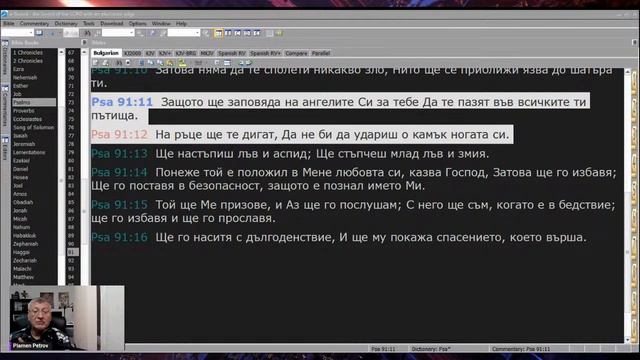Open the Dictionaries vertical side tab
Viewport: 640px width, 360px height.
[5, 58]
